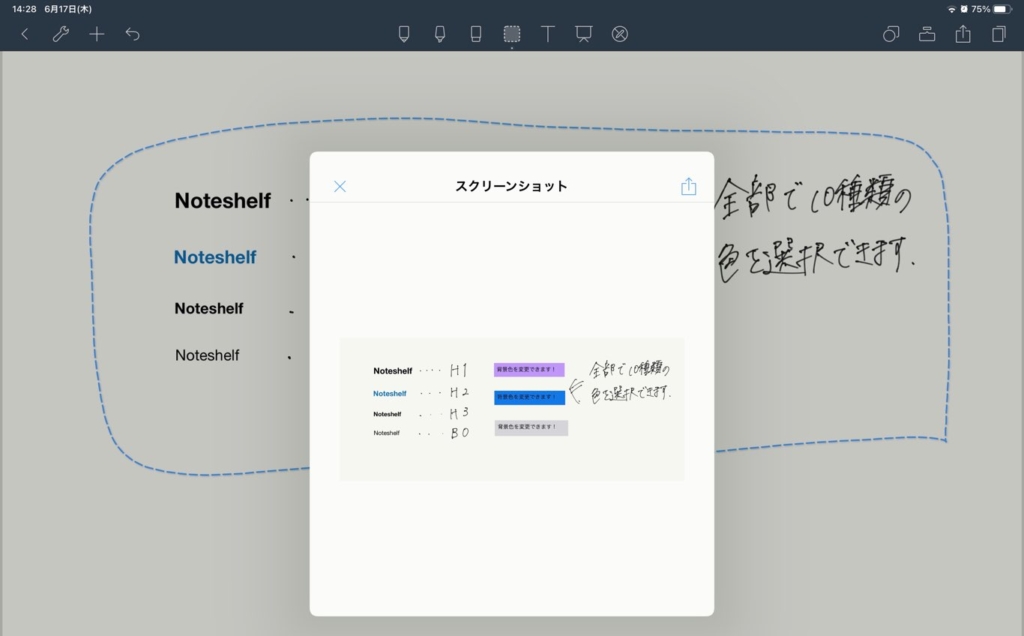Tap the crossed-circle tool icon
Image resolution: width=1024 pixels, height=636 pixels.
click(620, 34)
